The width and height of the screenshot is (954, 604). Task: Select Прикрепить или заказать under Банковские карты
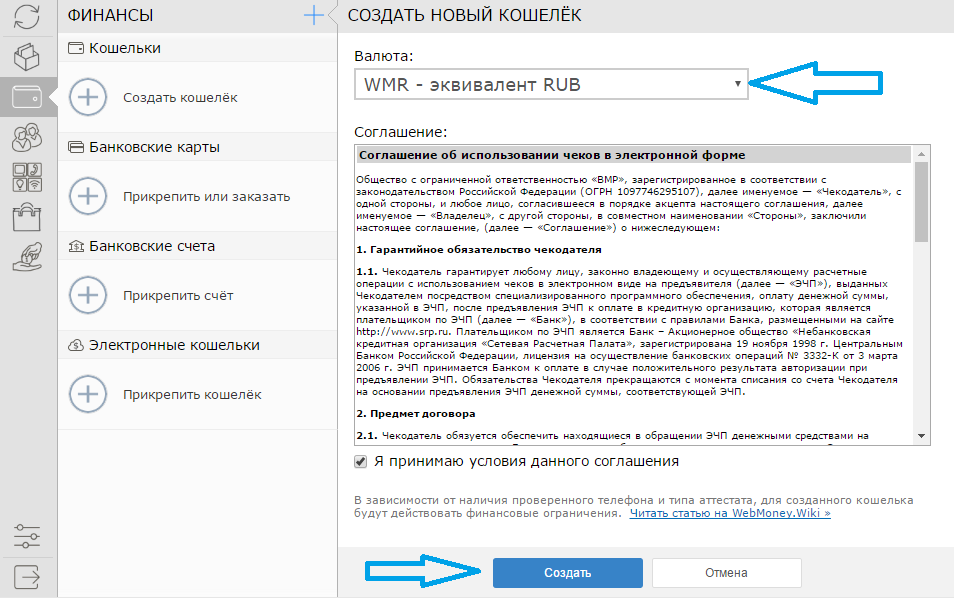pos(206,196)
